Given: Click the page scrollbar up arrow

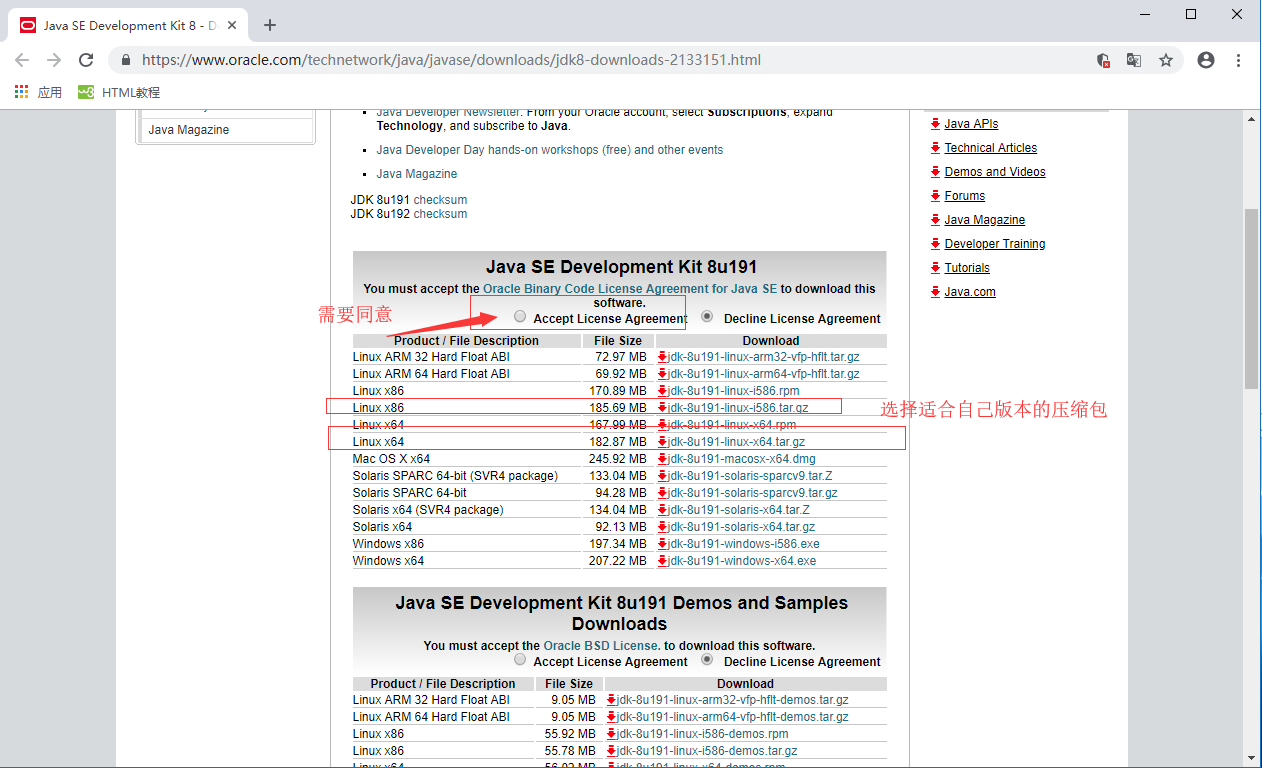Looking at the screenshot, I should point(1252,119).
